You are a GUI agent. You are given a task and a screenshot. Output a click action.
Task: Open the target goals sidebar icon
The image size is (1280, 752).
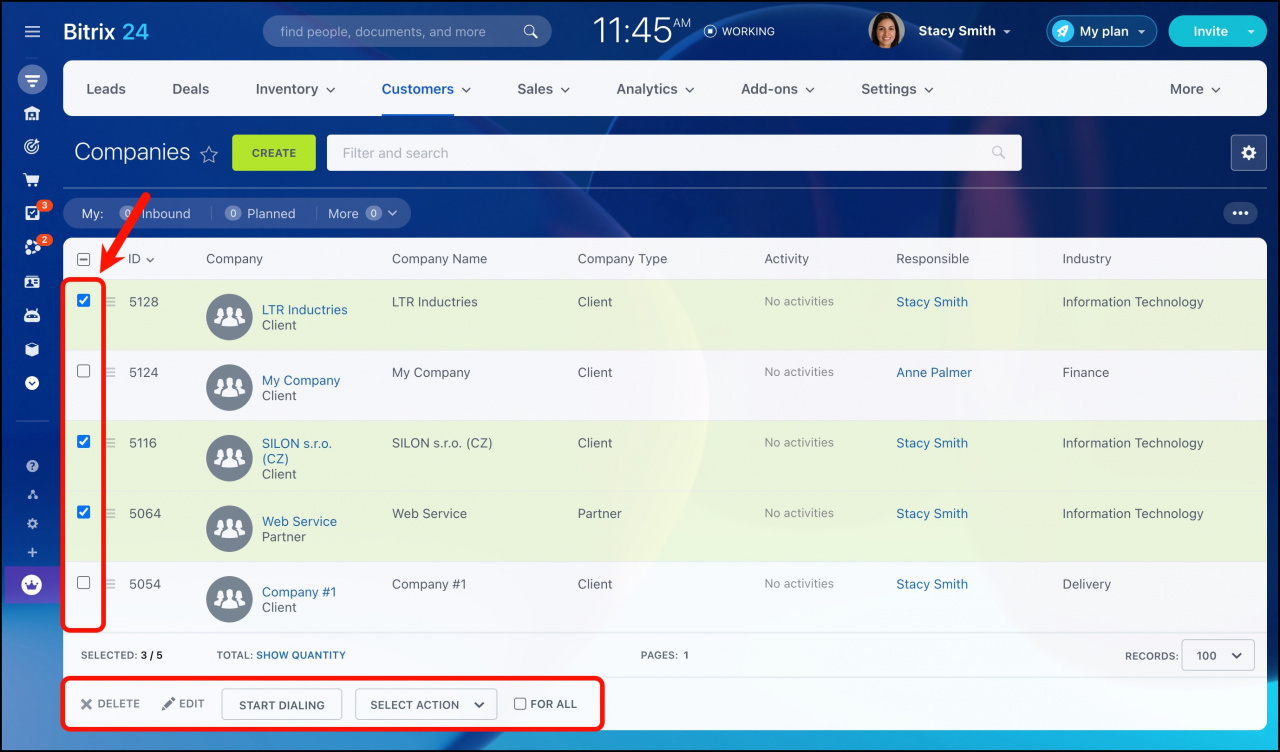[x=32, y=147]
